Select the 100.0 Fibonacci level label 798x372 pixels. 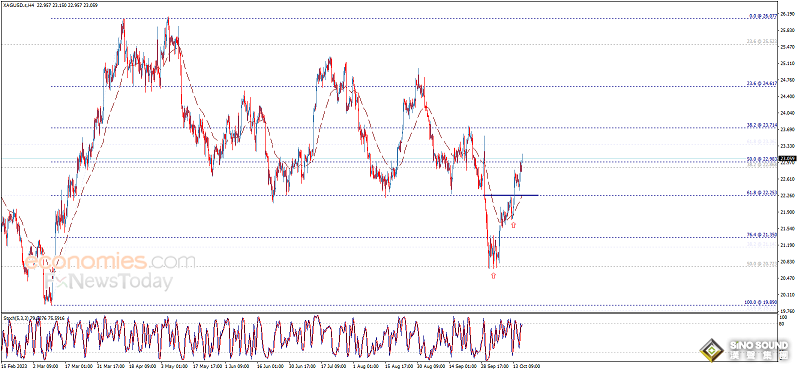click(x=761, y=302)
